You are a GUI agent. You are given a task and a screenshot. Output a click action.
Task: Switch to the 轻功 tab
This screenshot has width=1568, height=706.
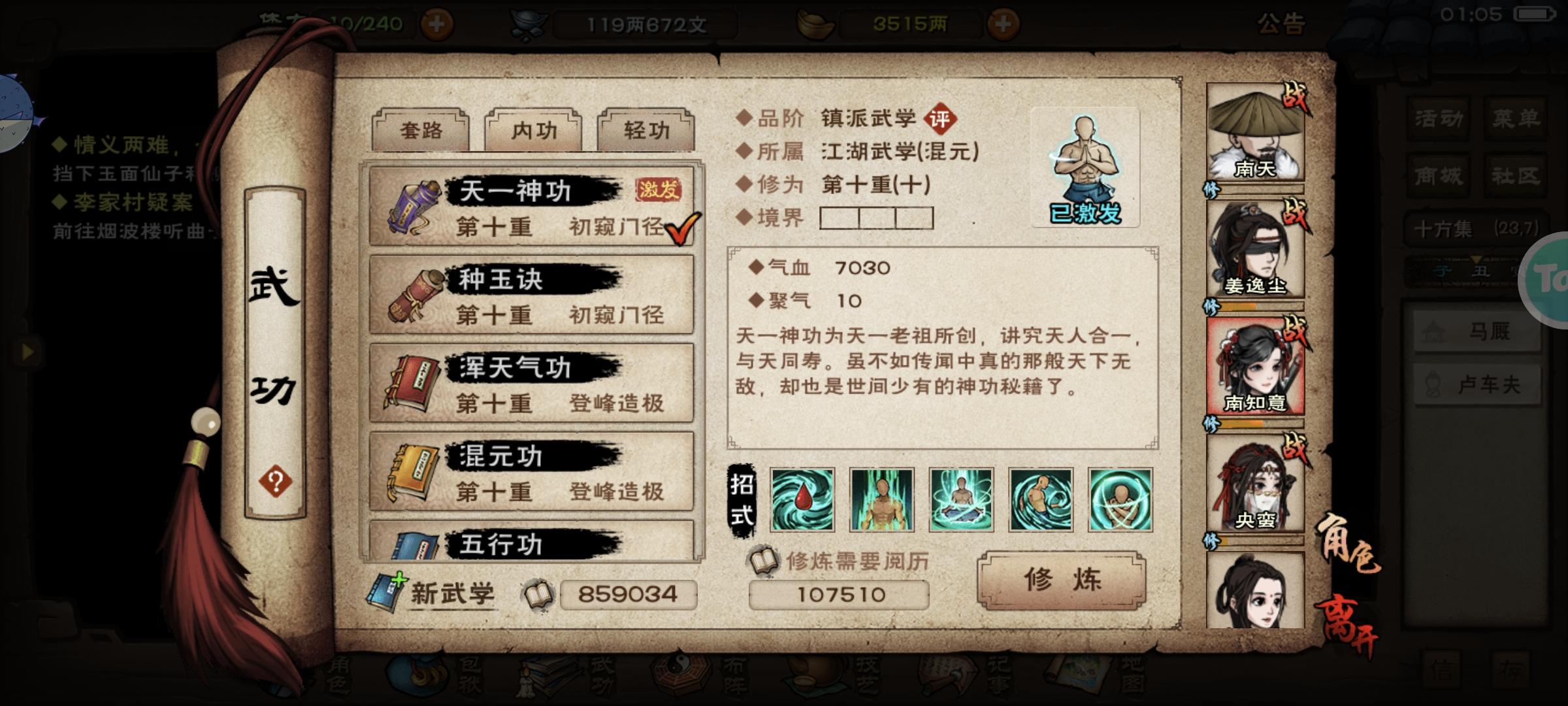pos(646,130)
